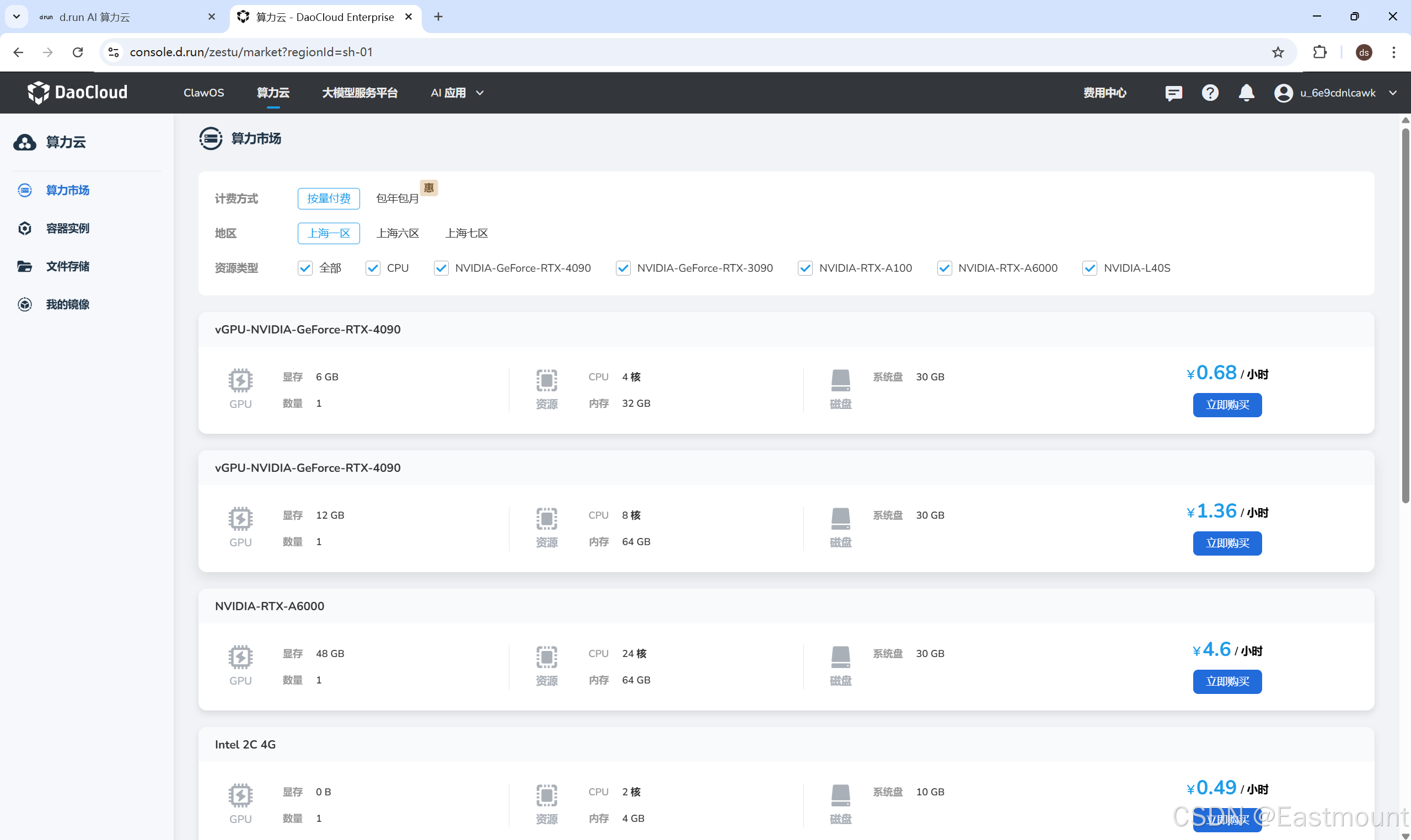This screenshot has height=840, width=1411.
Task: Click GPU chip icon in 6 GB card
Action: tap(240, 380)
